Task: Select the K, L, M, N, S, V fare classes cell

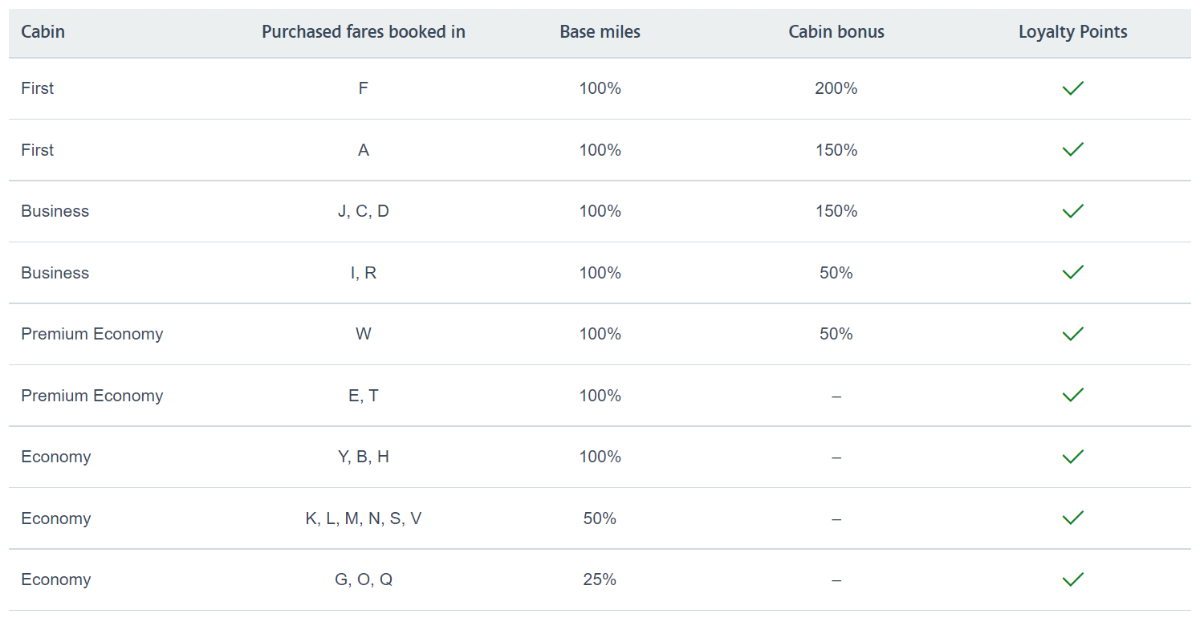Action: tap(363, 518)
